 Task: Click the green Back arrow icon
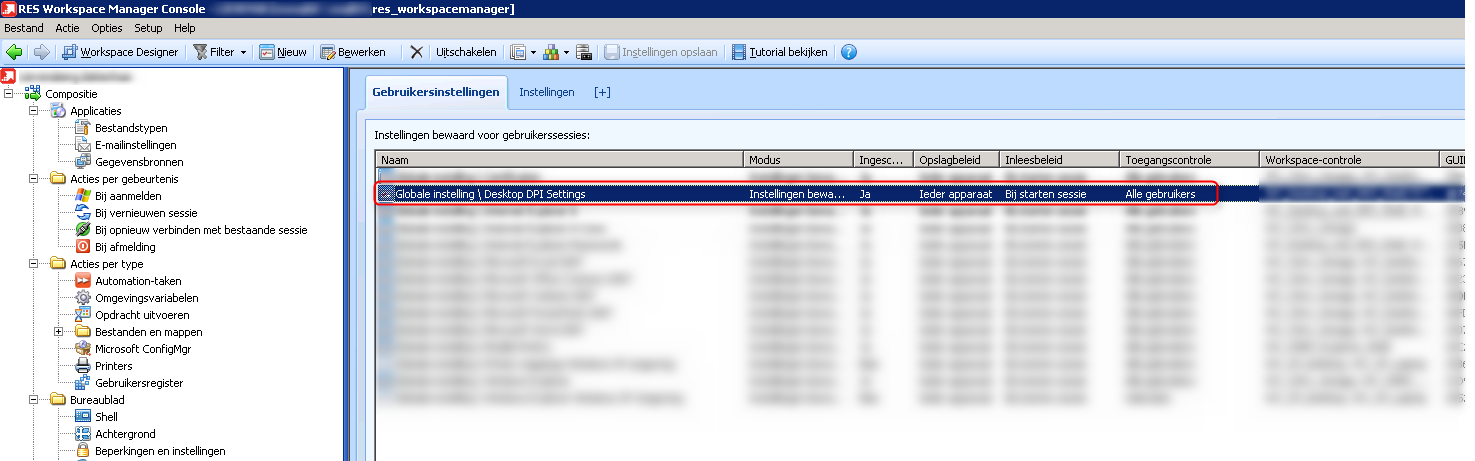pyautogui.click(x=15, y=52)
